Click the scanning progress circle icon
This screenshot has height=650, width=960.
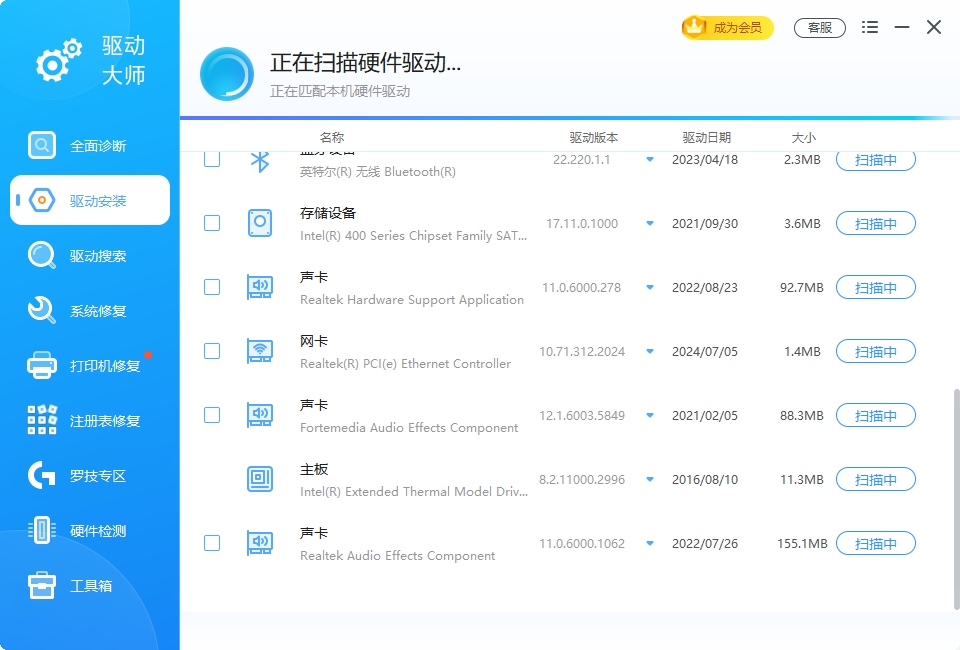coord(227,74)
